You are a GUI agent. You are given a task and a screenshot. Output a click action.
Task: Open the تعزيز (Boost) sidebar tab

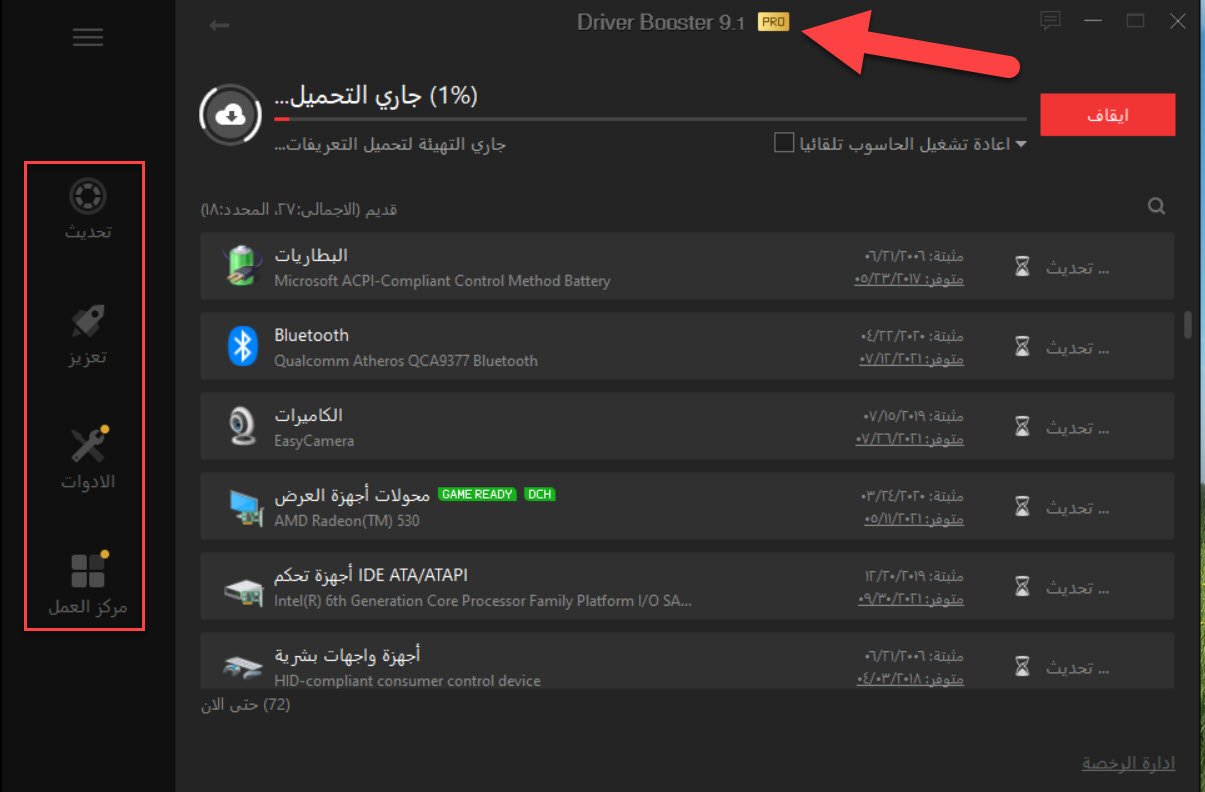pos(88,335)
